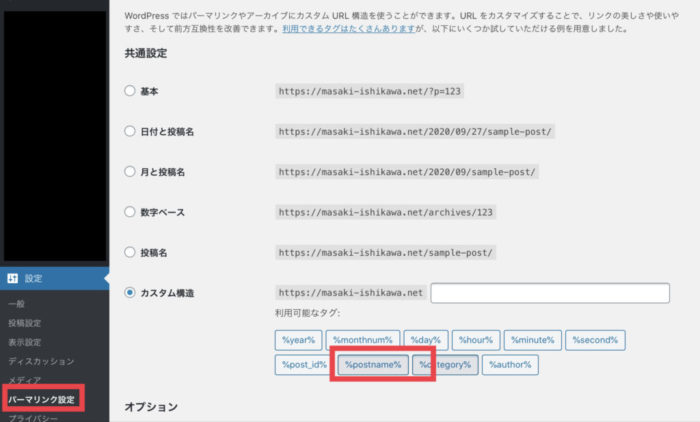This screenshot has height=422, width=700.
Task: Open 投稿設定 submenu item
Action: [25, 323]
